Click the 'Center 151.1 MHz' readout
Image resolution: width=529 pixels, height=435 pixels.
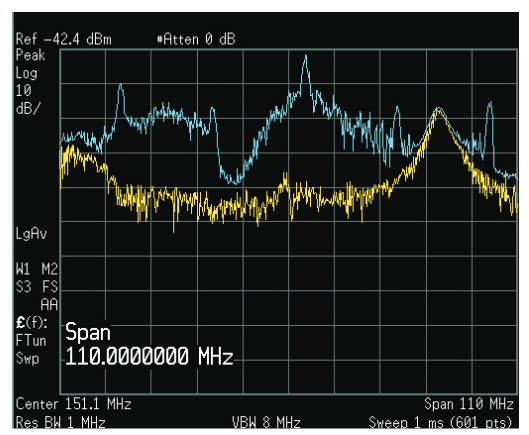(73, 404)
